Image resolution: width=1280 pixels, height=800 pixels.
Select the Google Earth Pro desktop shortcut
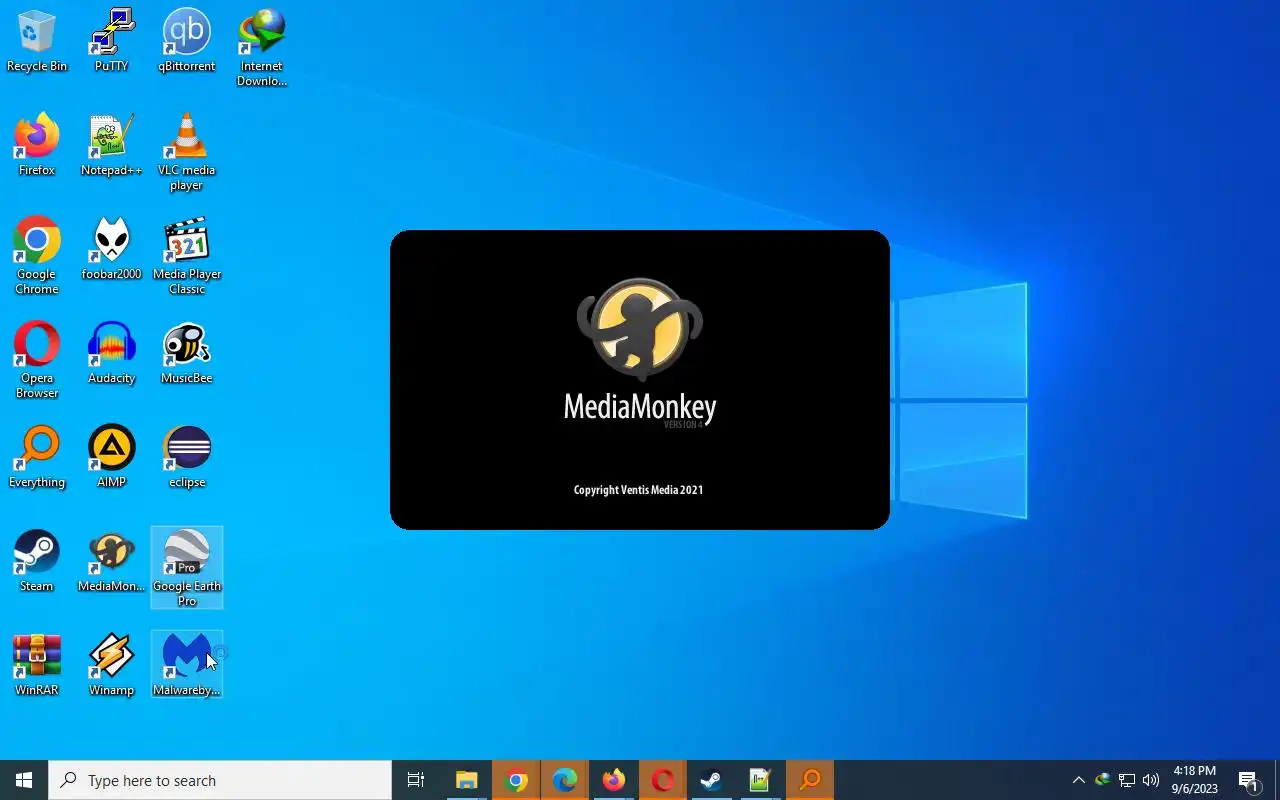coord(186,568)
